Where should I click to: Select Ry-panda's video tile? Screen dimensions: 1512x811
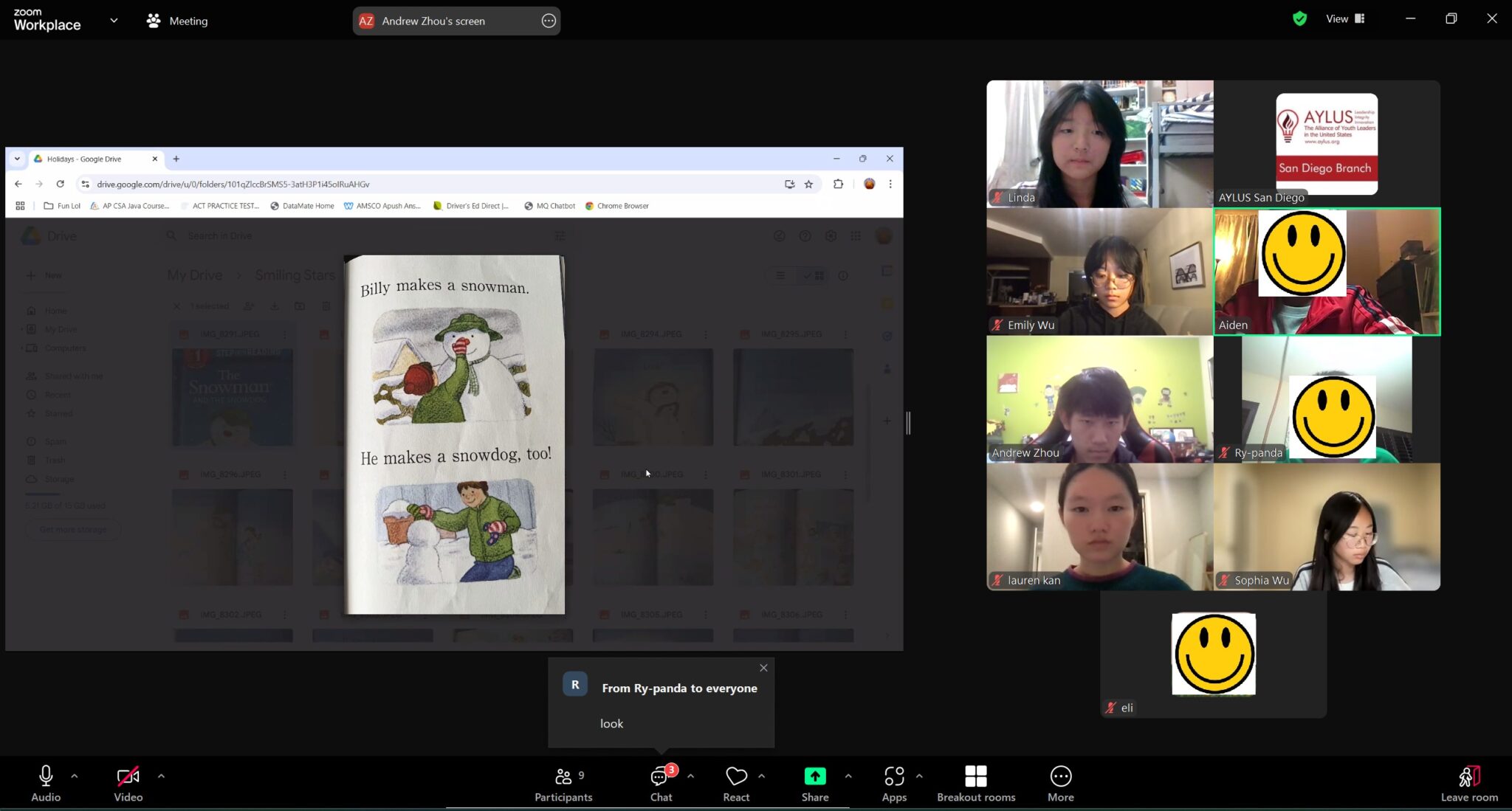[1327, 399]
